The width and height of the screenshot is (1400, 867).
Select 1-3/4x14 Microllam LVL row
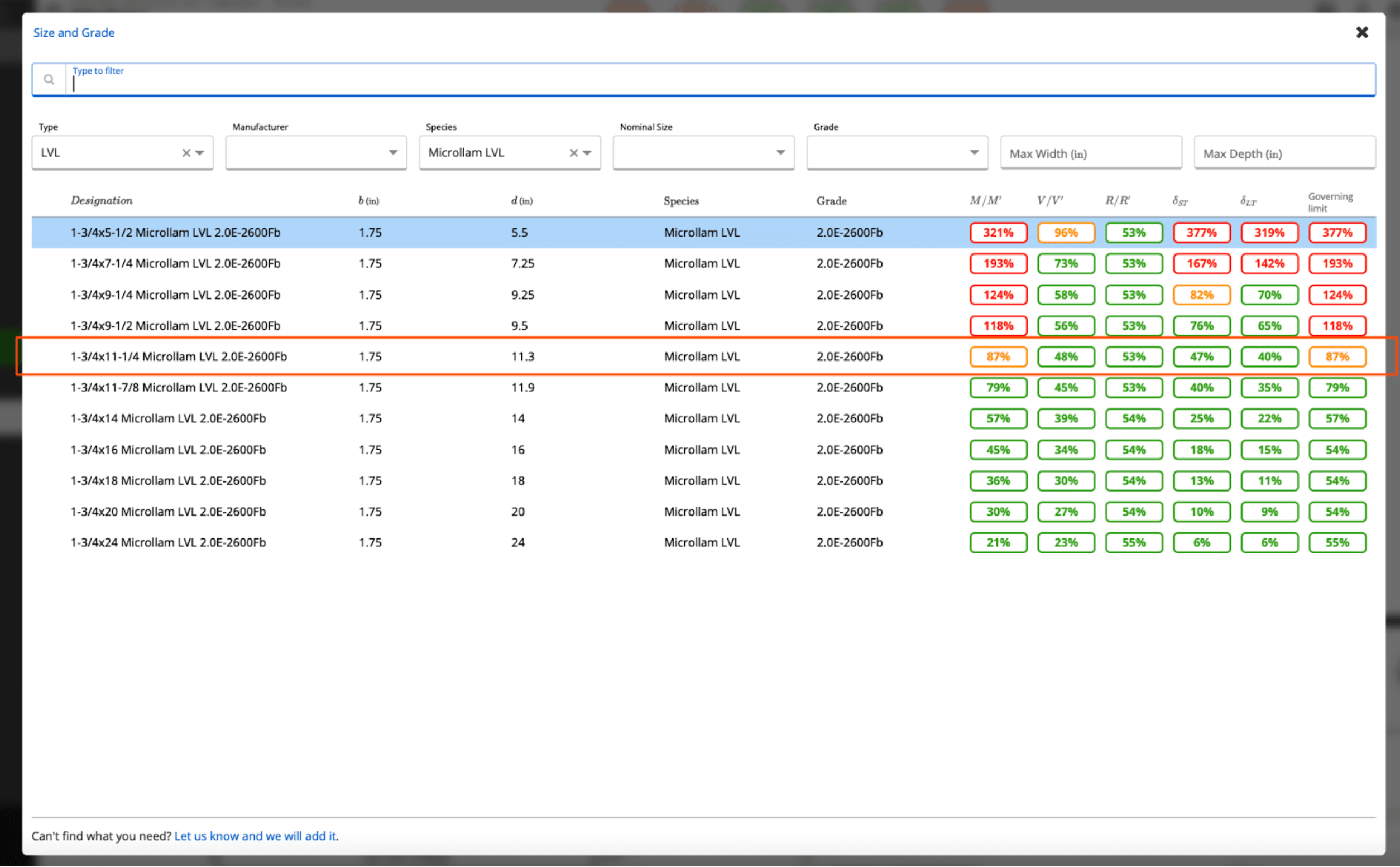(704, 418)
